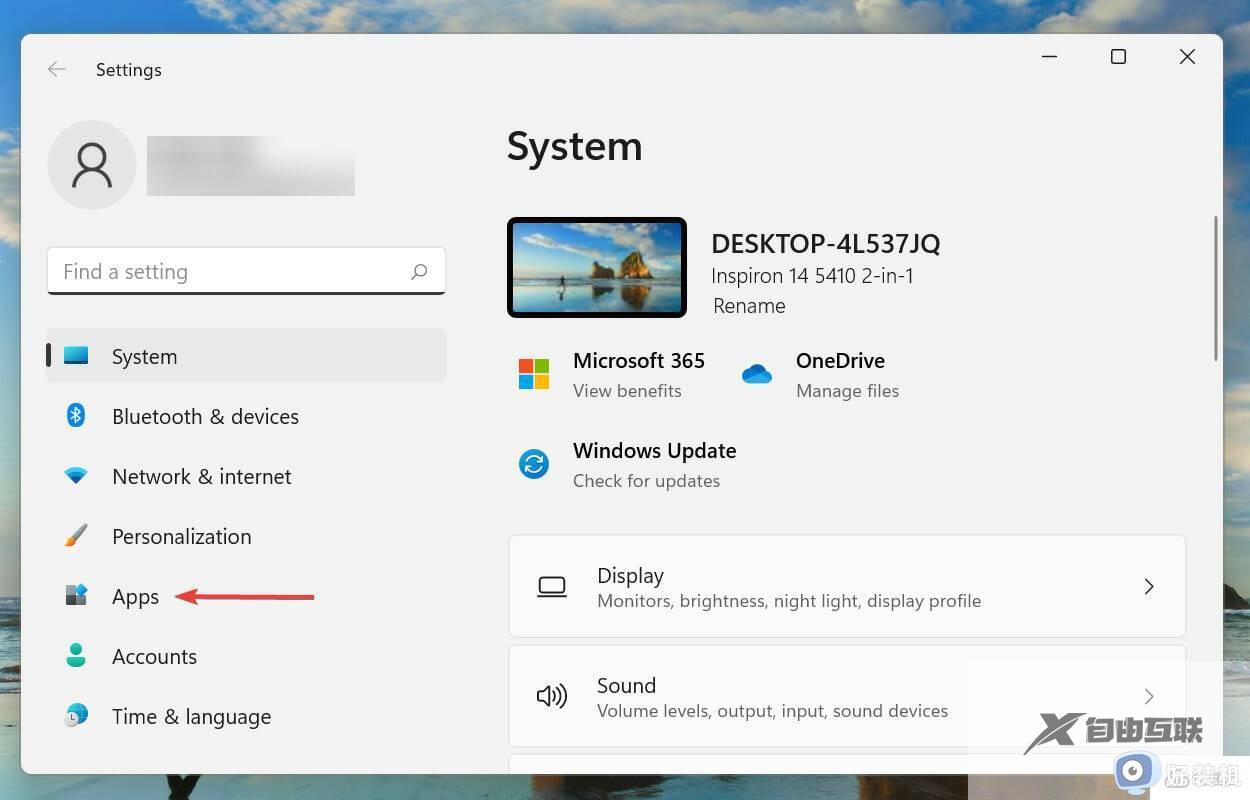
Task: Open Time & language settings icon
Action: [x=76, y=716]
